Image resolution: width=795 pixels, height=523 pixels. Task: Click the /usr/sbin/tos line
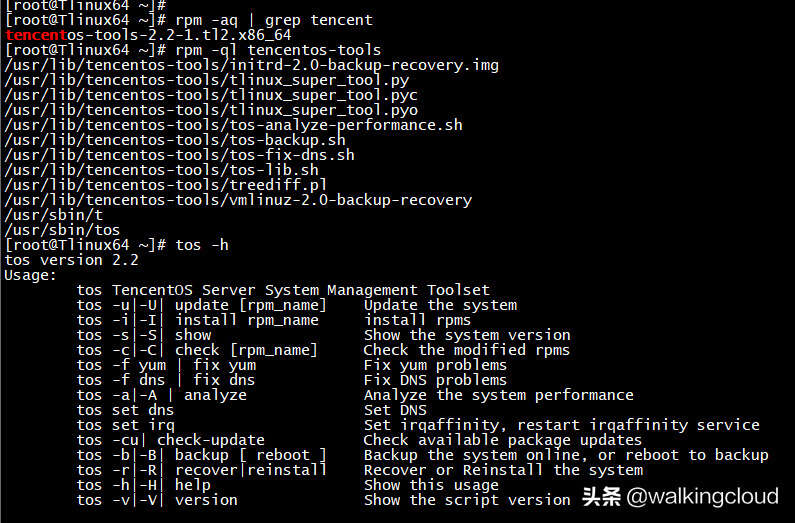pyautogui.click(x=62, y=230)
